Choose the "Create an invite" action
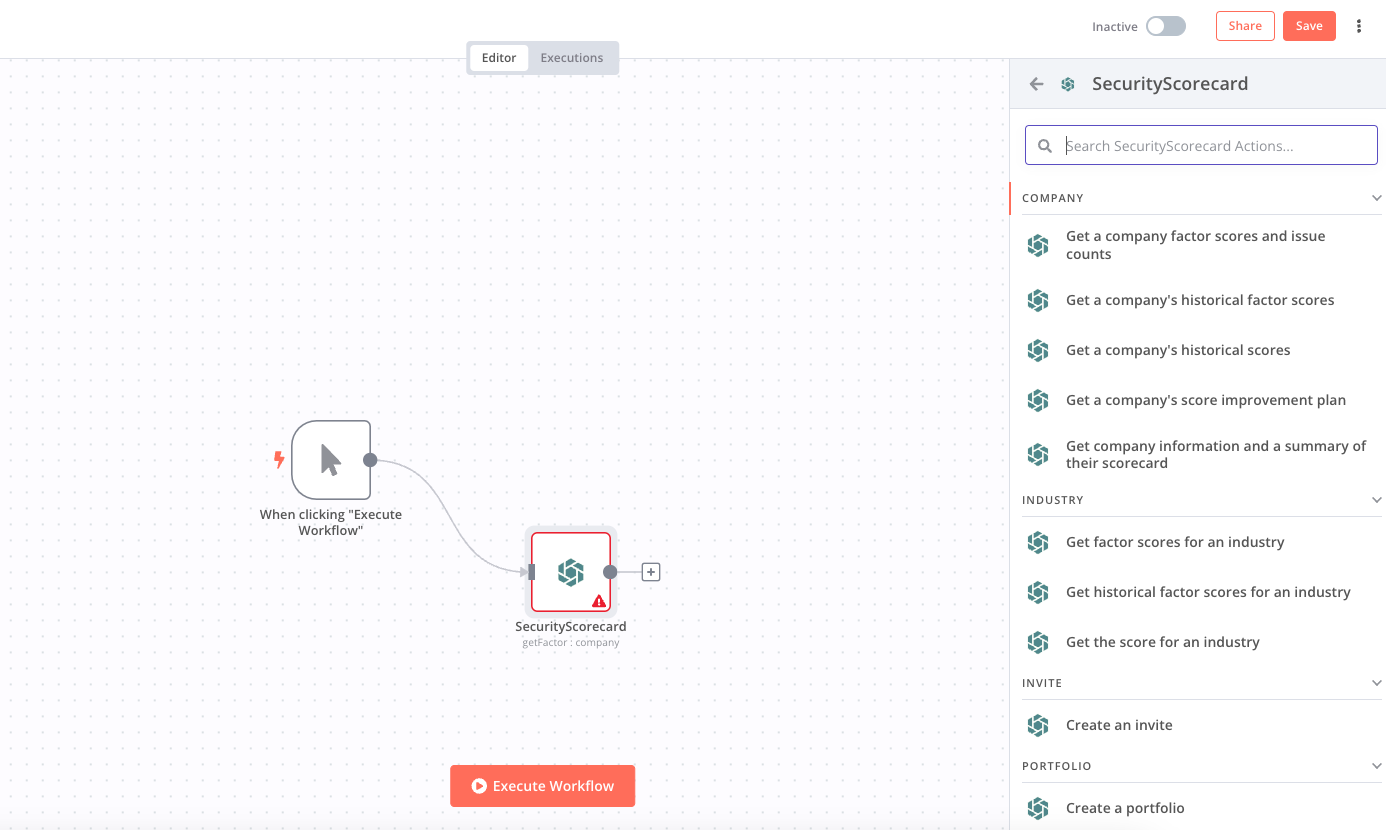Image resolution: width=1386 pixels, height=830 pixels. click(x=1118, y=725)
